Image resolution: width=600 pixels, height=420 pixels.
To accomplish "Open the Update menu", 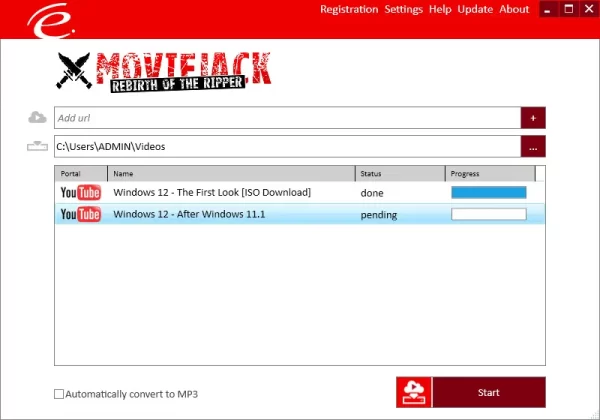I will tap(475, 9).
